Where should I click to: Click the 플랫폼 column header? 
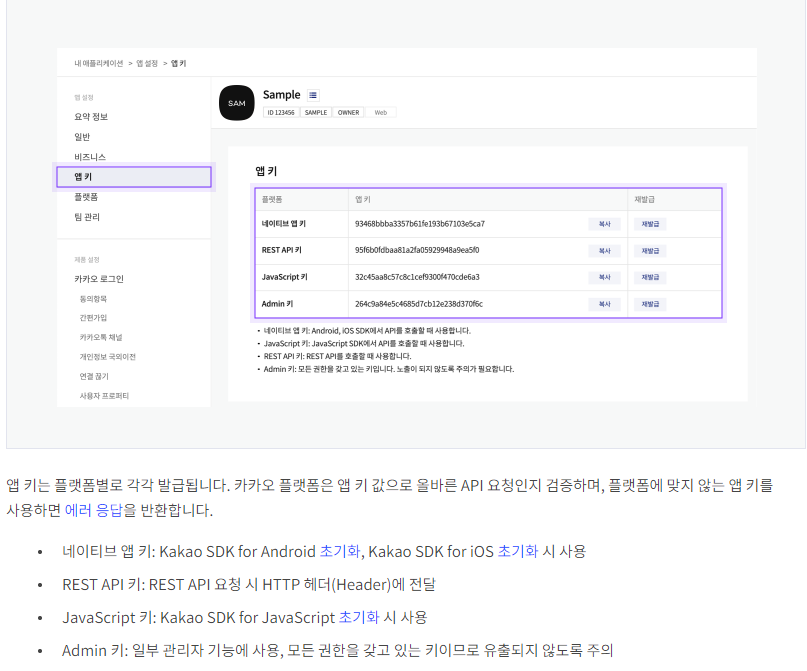[272, 200]
